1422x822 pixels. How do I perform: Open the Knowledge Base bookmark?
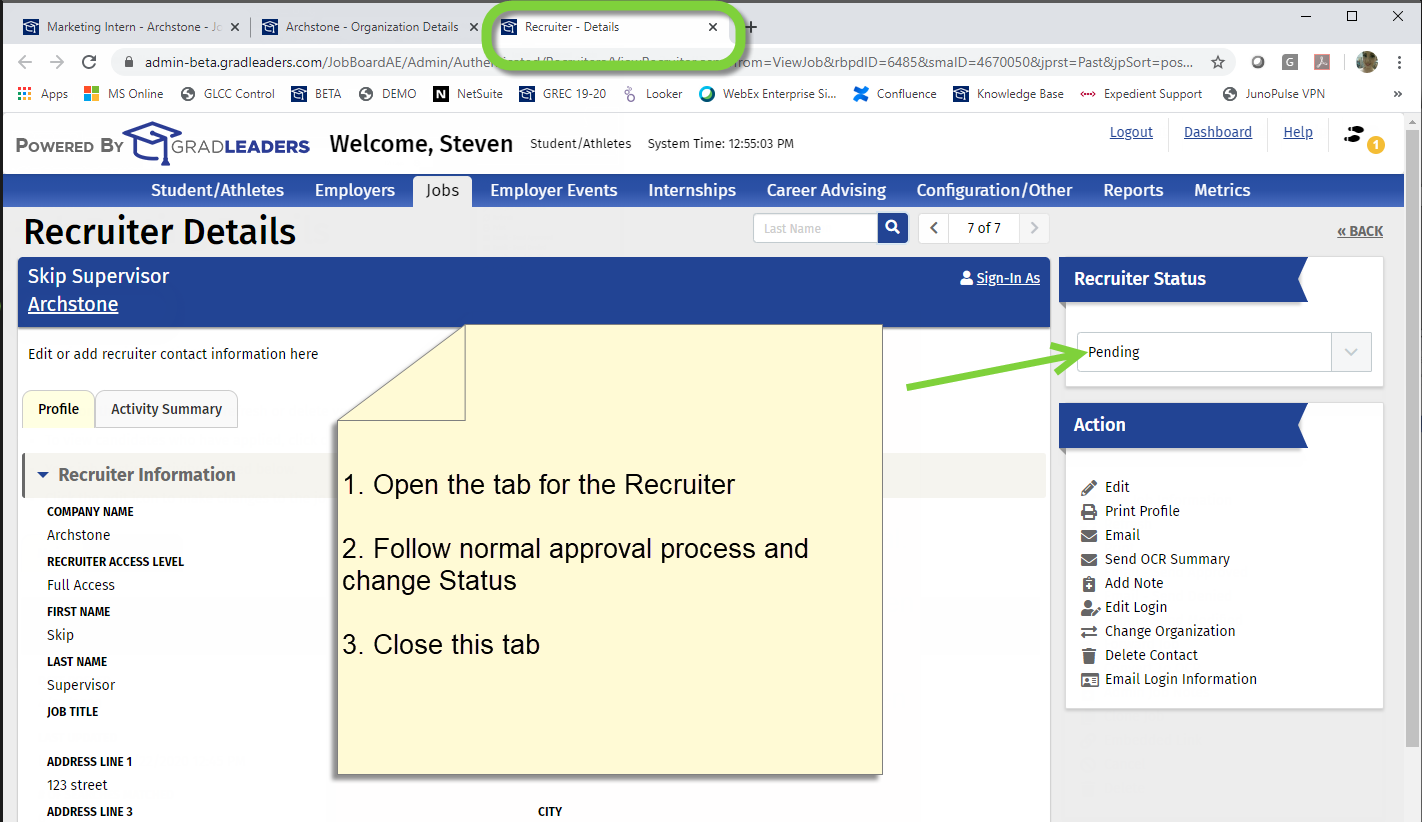coord(1008,94)
